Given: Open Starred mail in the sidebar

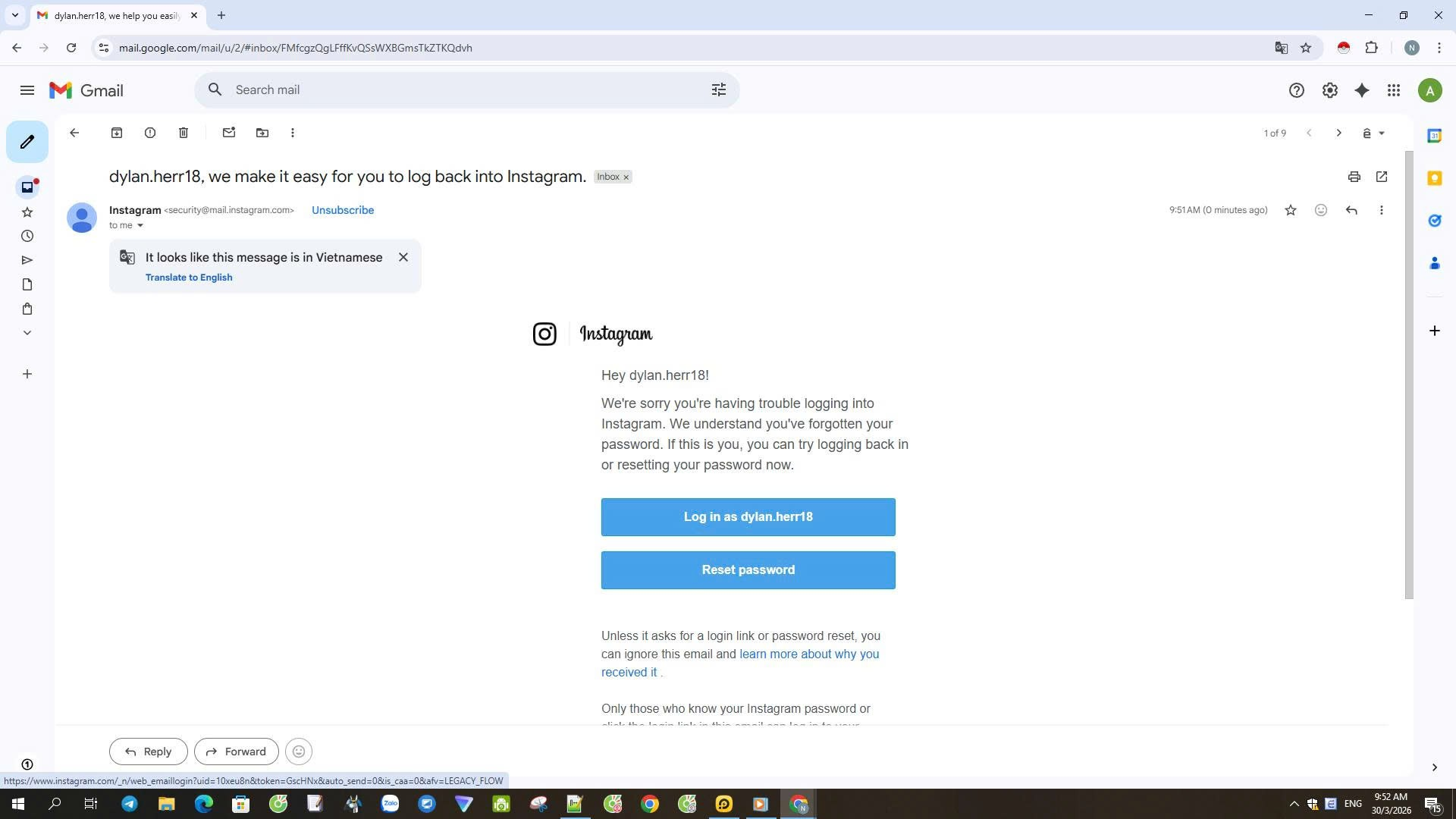Looking at the screenshot, I should 27,212.
